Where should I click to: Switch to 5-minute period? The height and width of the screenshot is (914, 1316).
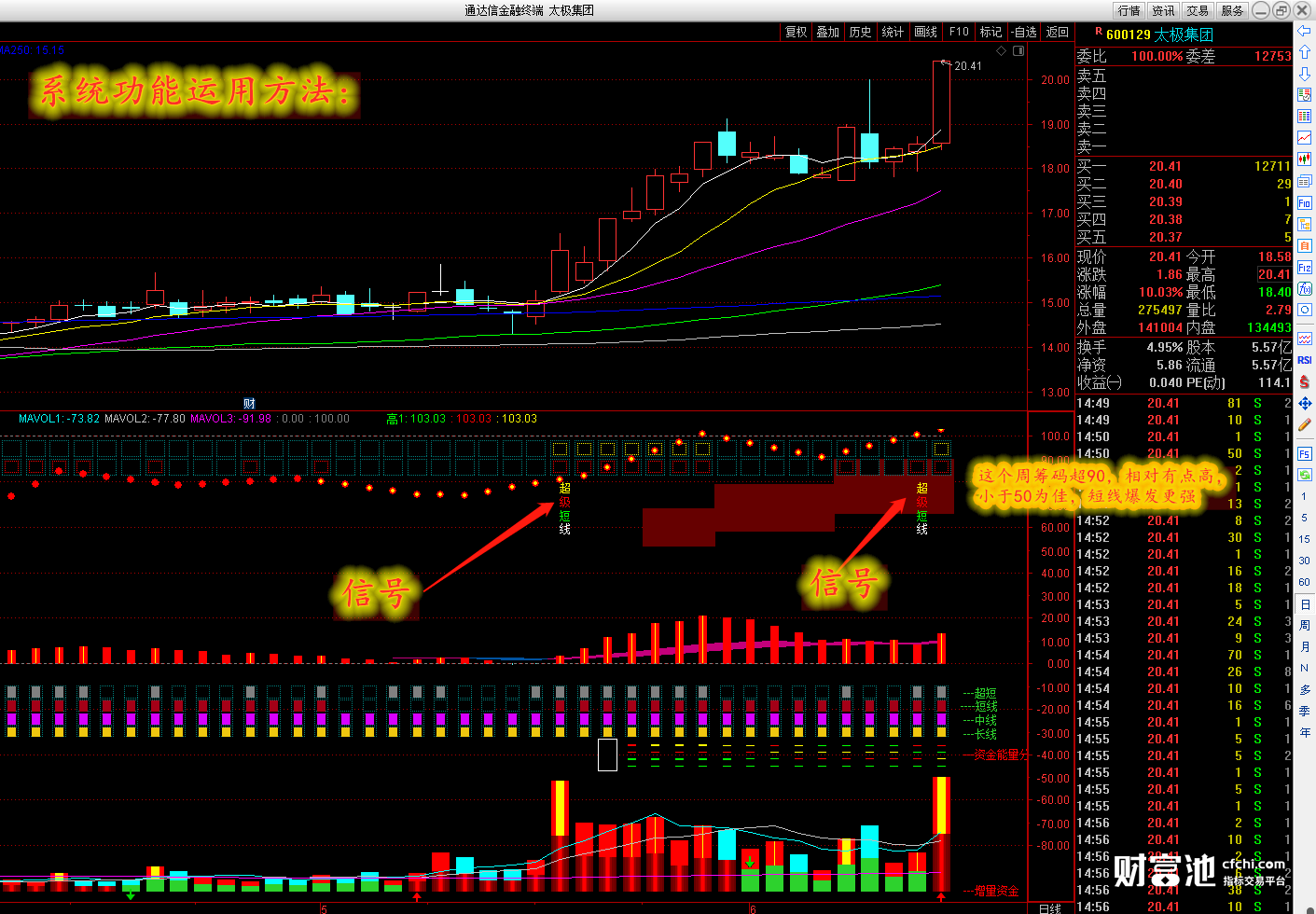[1304, 518]
